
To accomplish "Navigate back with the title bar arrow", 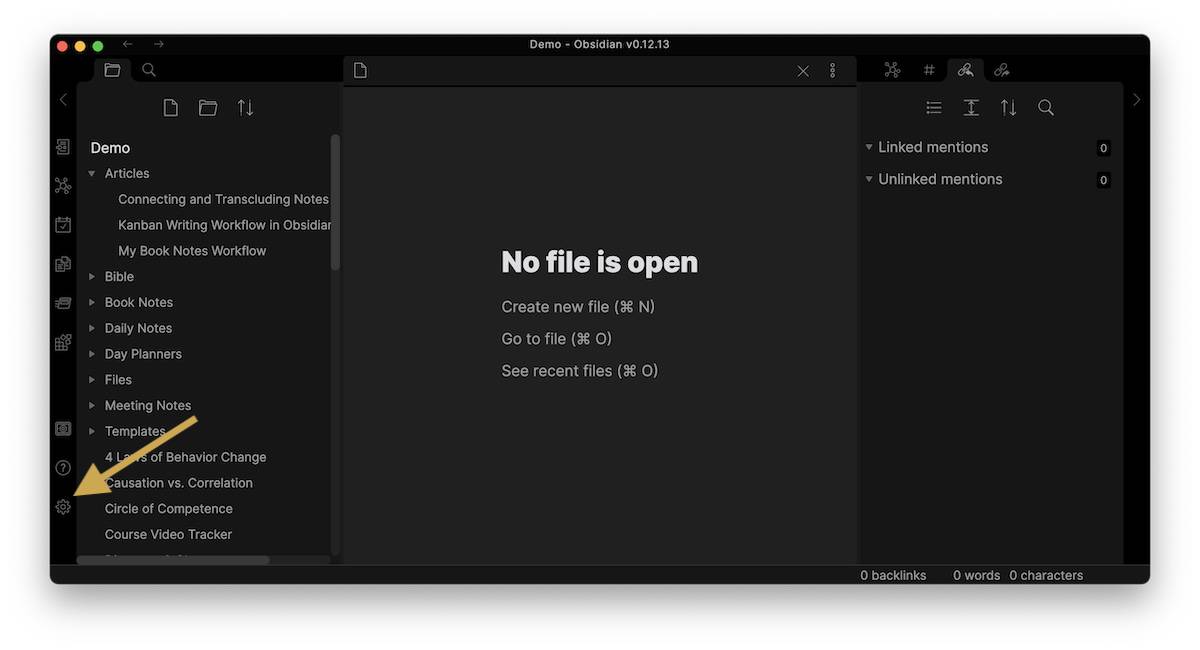I will [x=128, y=44].
